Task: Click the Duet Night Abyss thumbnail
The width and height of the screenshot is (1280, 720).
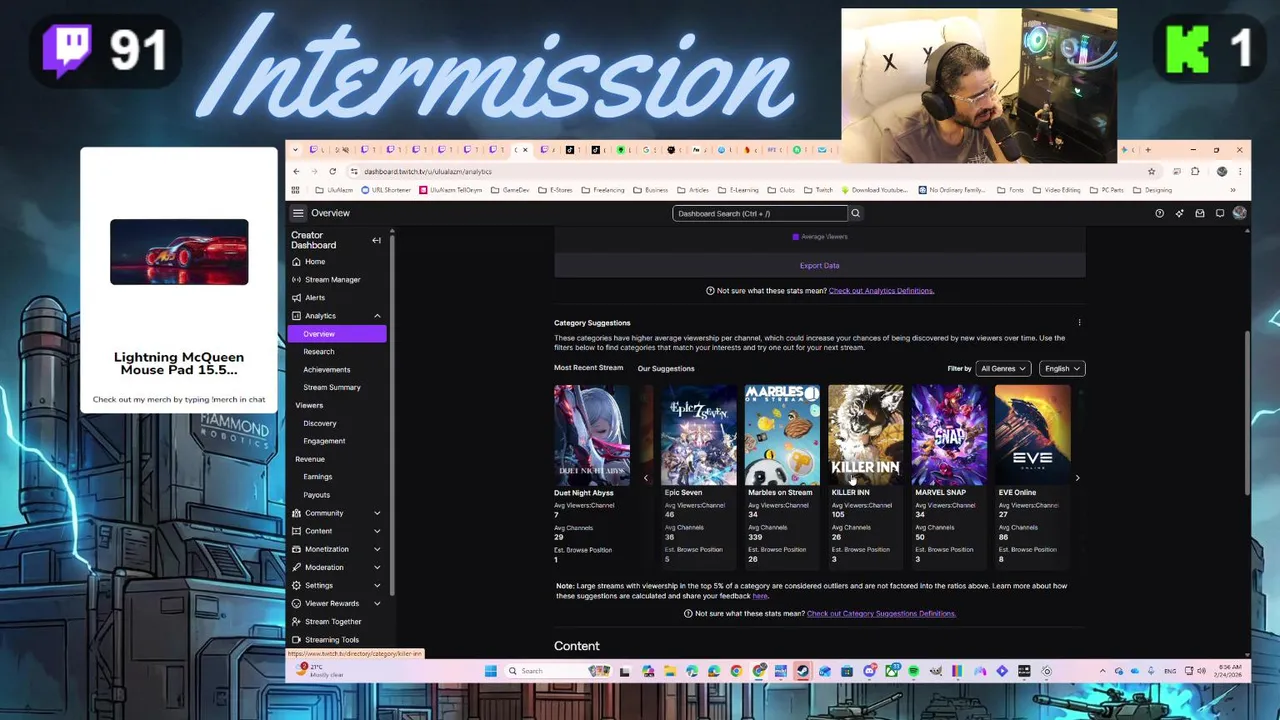Action: click(592, 435)
